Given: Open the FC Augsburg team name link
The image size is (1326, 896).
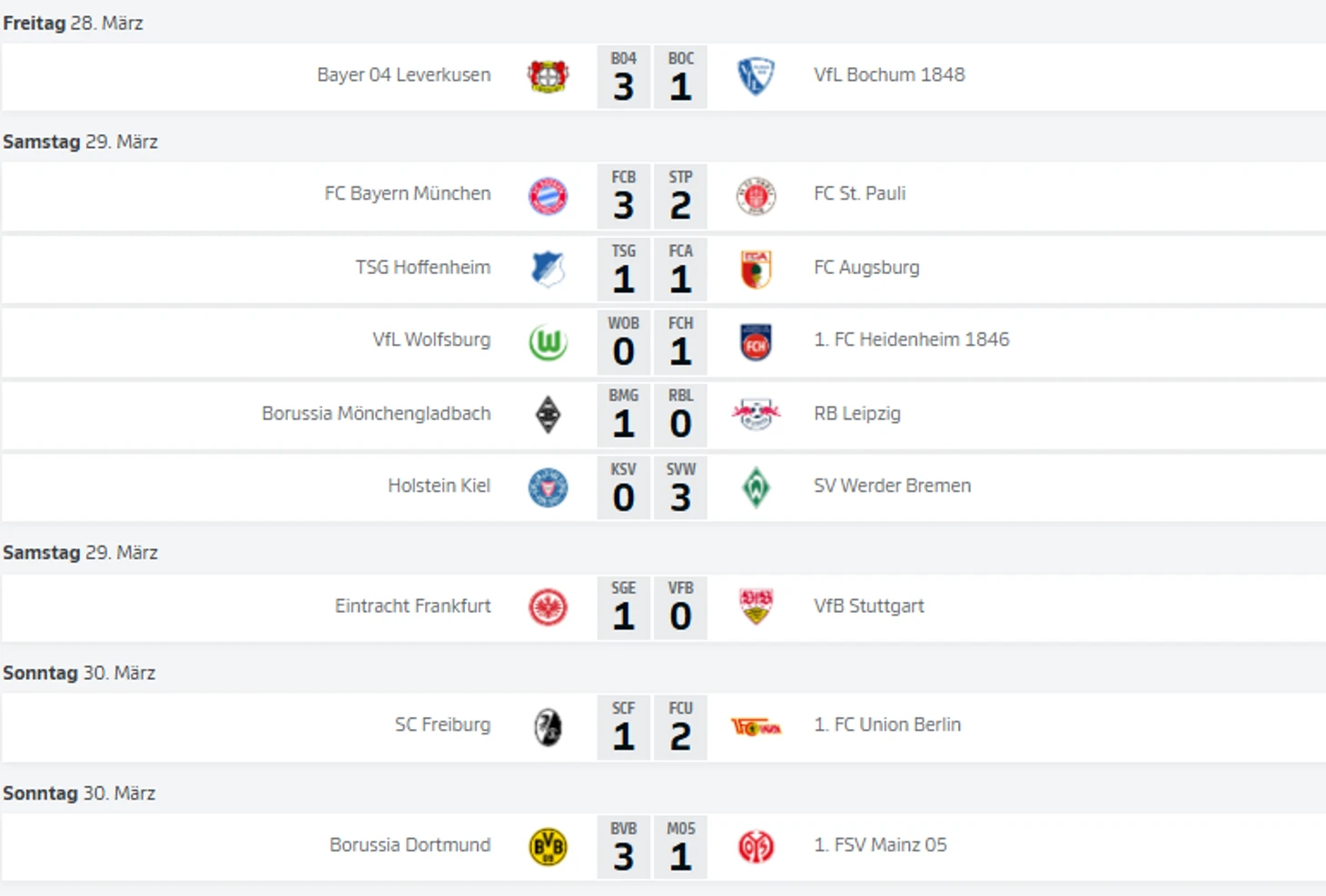Looking at the screenshot, I should click(x=866, y=268).
